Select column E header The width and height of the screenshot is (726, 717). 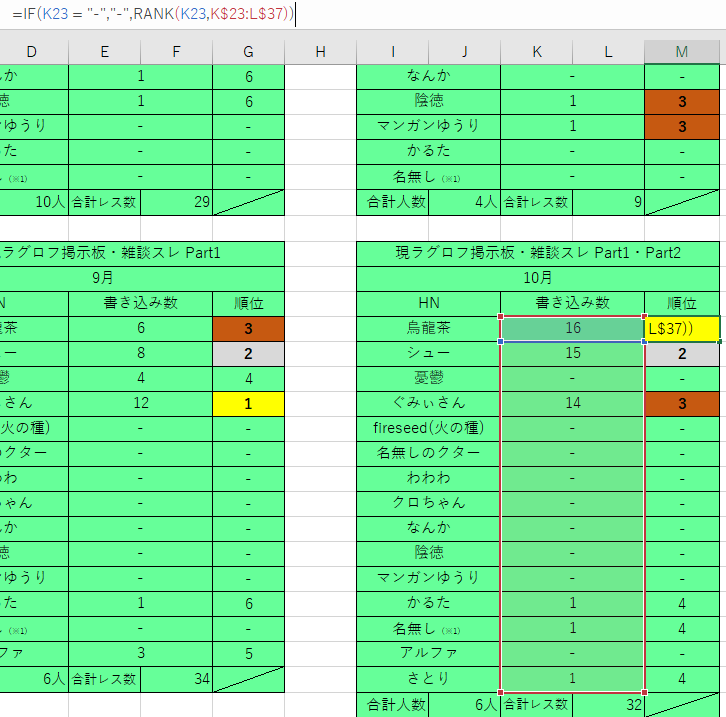[105, 51]
